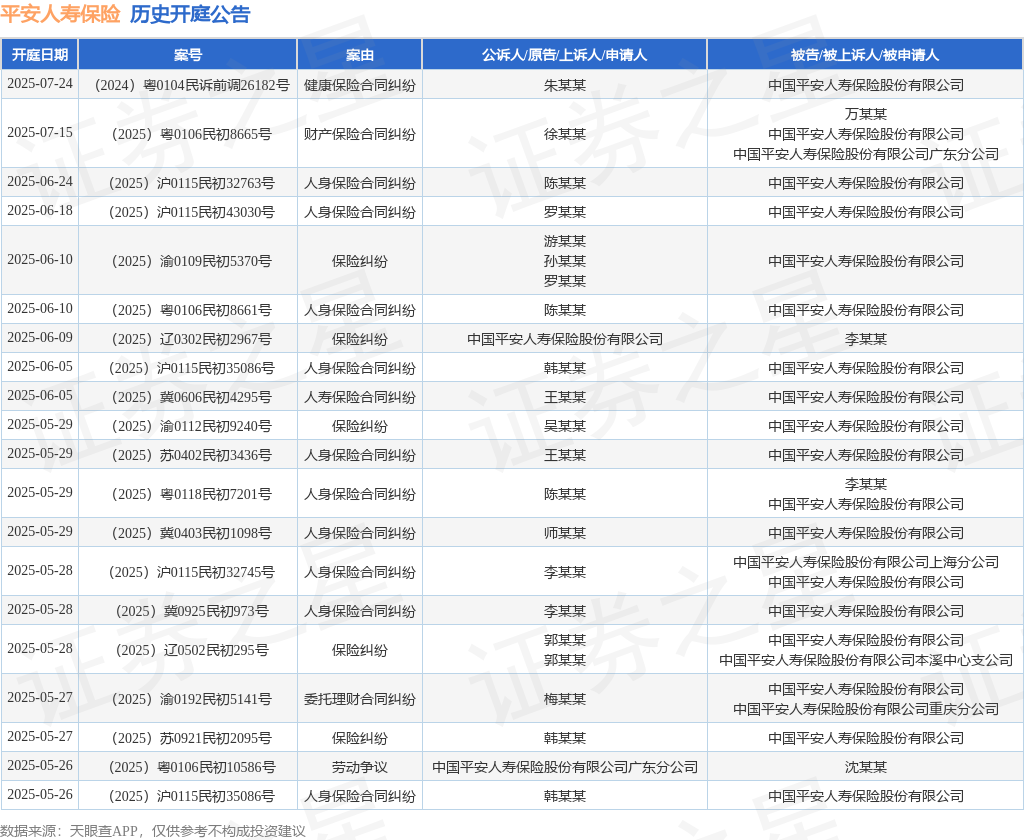Click 中国平安人寿保险股份有限公司广东分公司 in the defendant column
Screen dimensions: 1024x840
866,154
